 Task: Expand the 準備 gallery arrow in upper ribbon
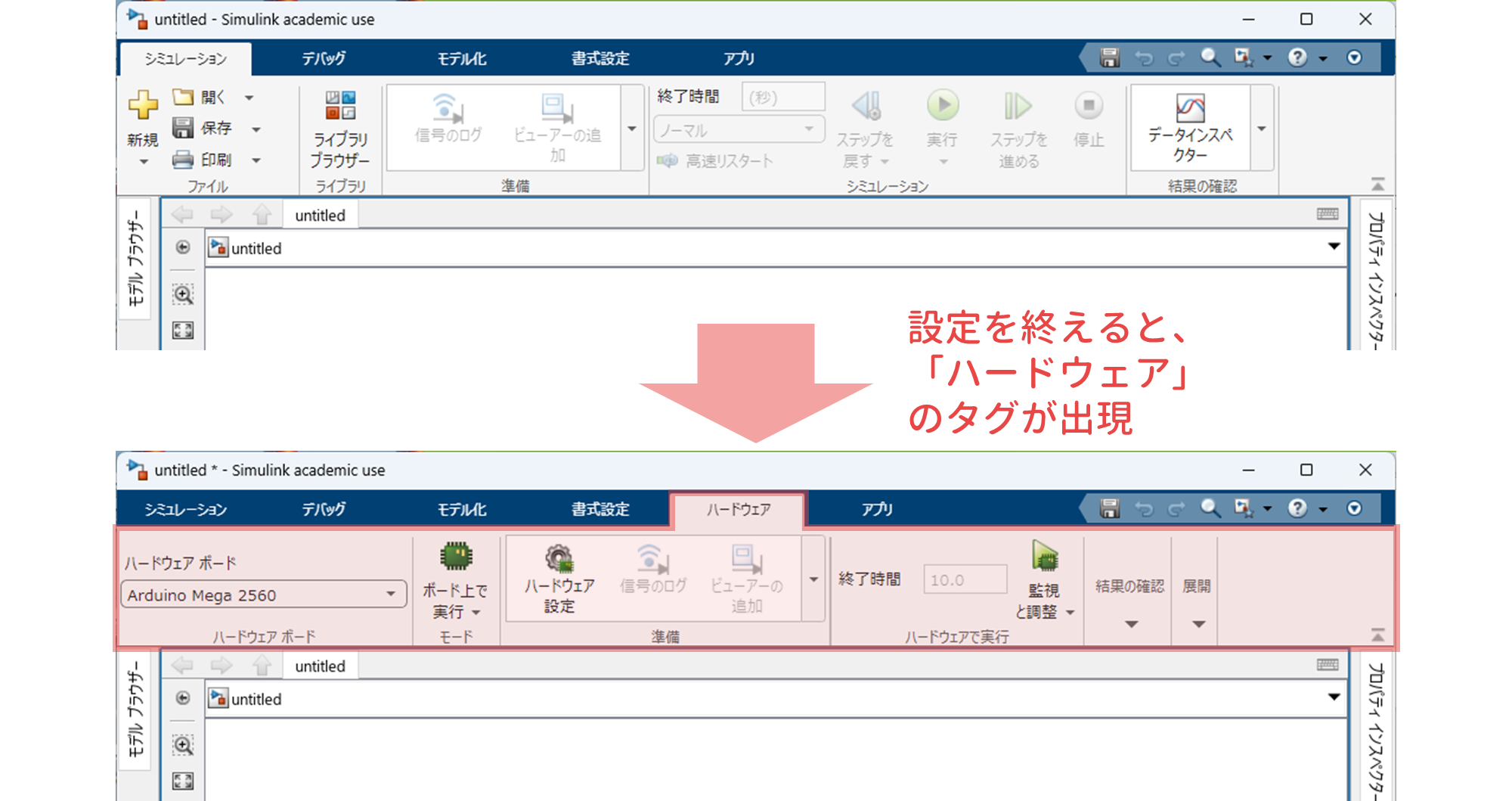pos(632,129)
